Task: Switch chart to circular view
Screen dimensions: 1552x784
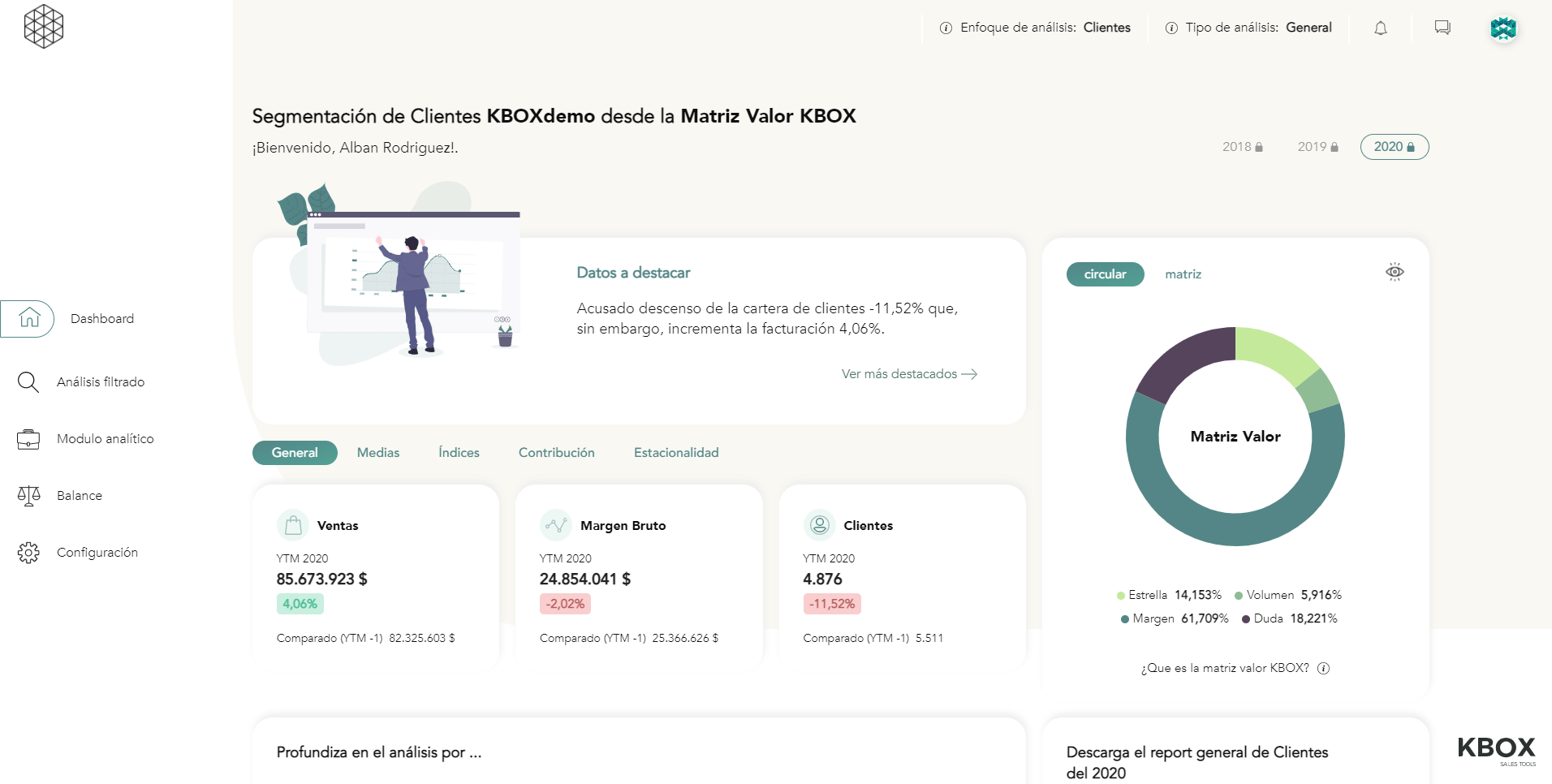Action: tap(1105, 274)
